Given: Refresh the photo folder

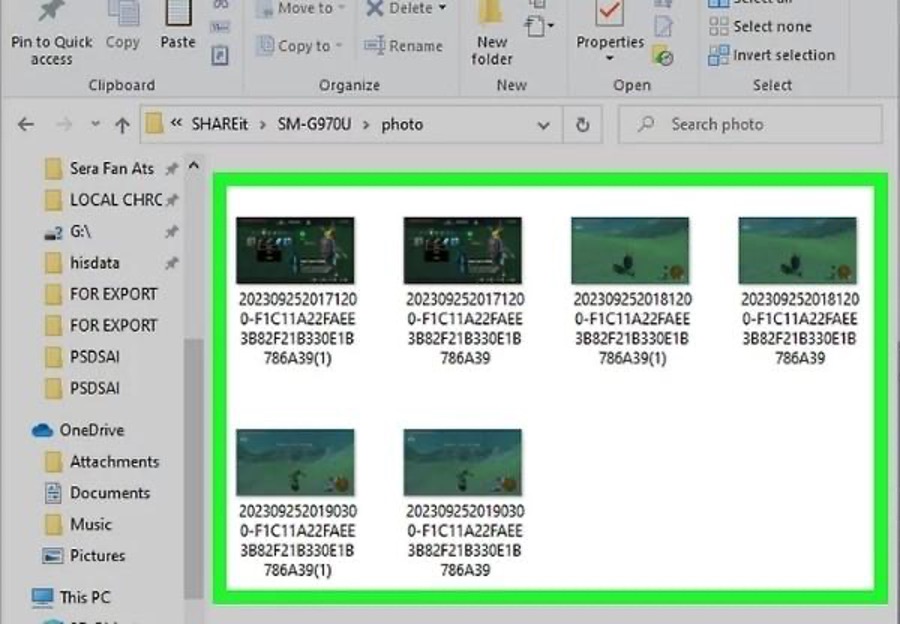Looking at the screenshot, I should [583, 125].
